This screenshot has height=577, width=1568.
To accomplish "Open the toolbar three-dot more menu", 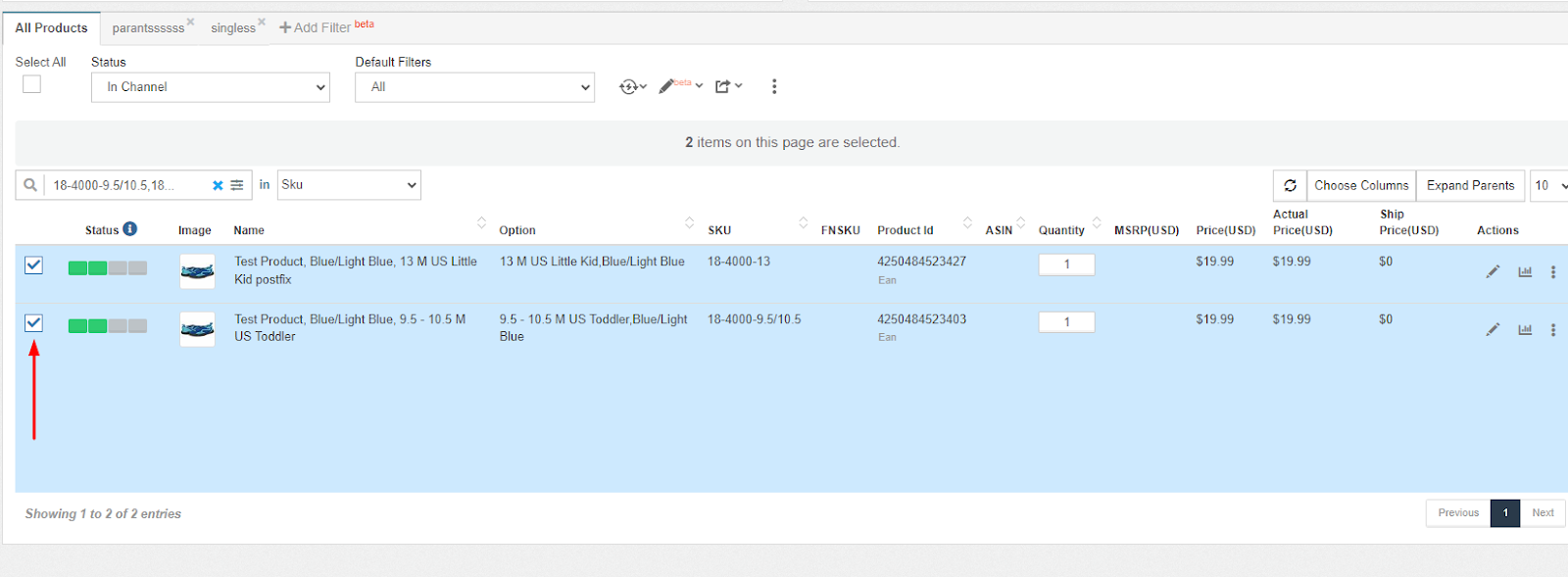I will coord(774,86).
